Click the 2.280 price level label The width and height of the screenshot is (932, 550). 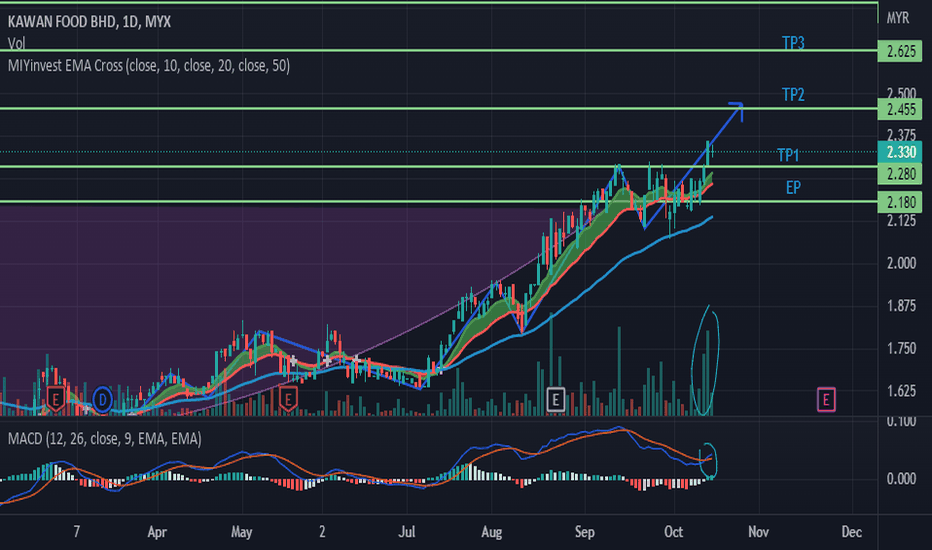click(x=900, y=174)
